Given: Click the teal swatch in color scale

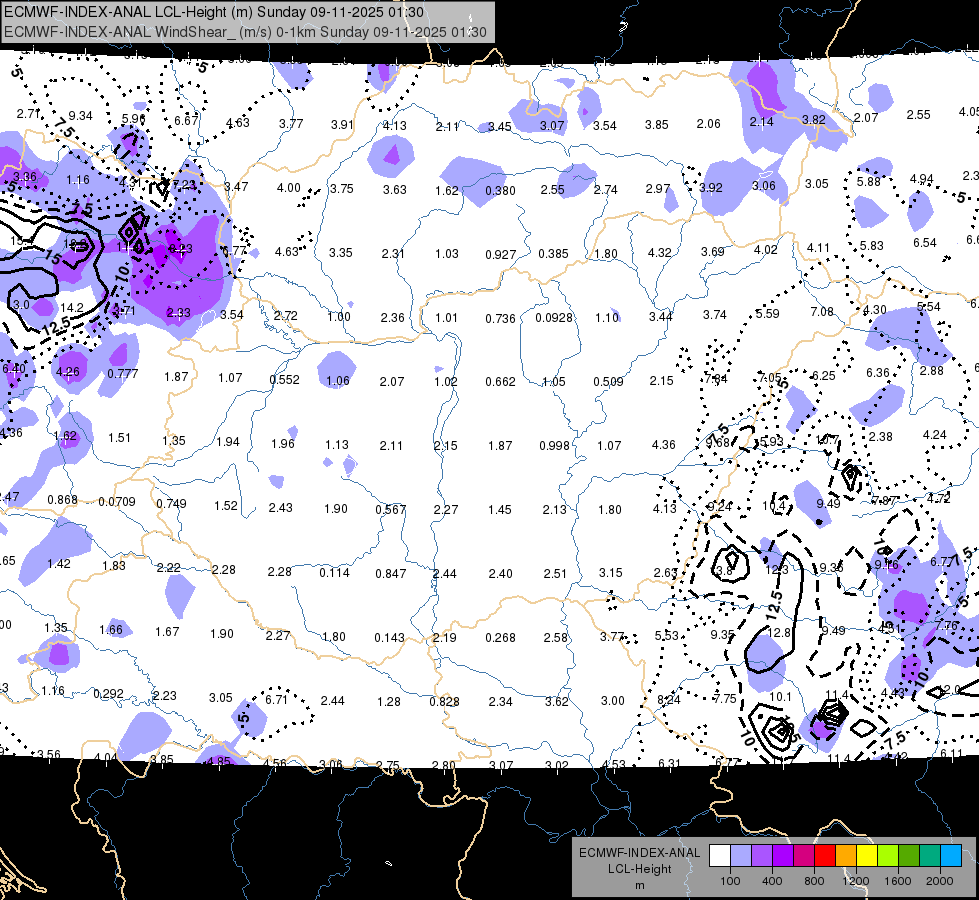Looking at the screenshot, I should [x=930, y=856].
